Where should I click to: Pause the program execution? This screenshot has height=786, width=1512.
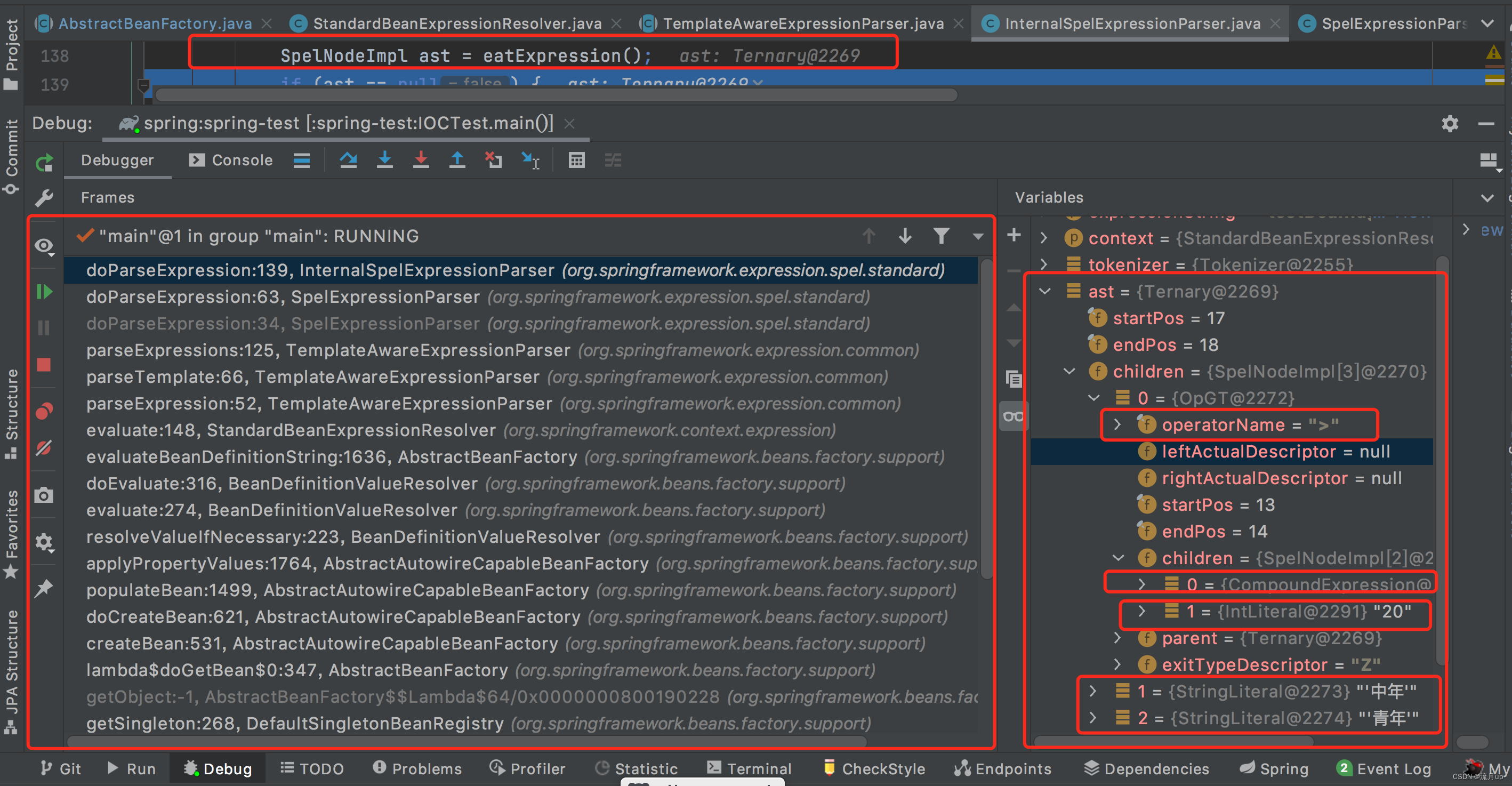tap(45, 327)
